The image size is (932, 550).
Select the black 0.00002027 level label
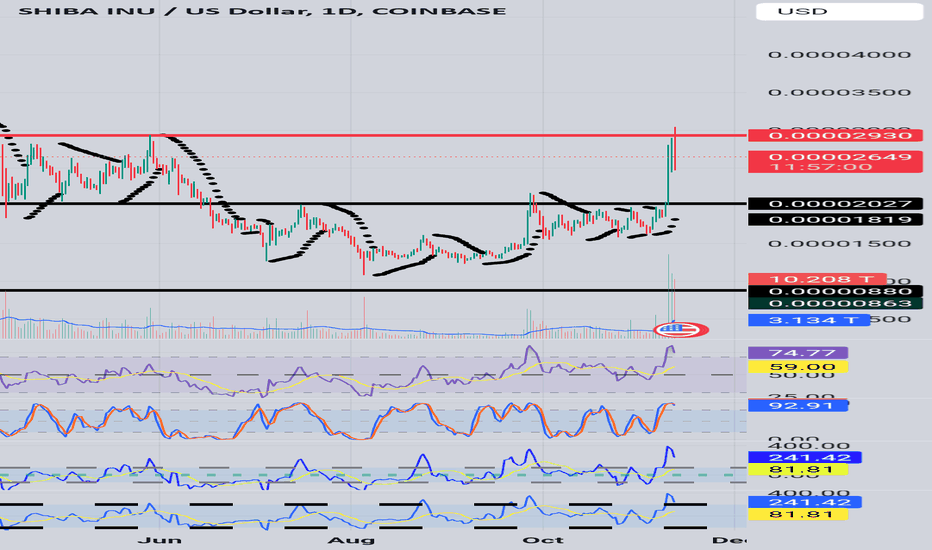(835, 204)
